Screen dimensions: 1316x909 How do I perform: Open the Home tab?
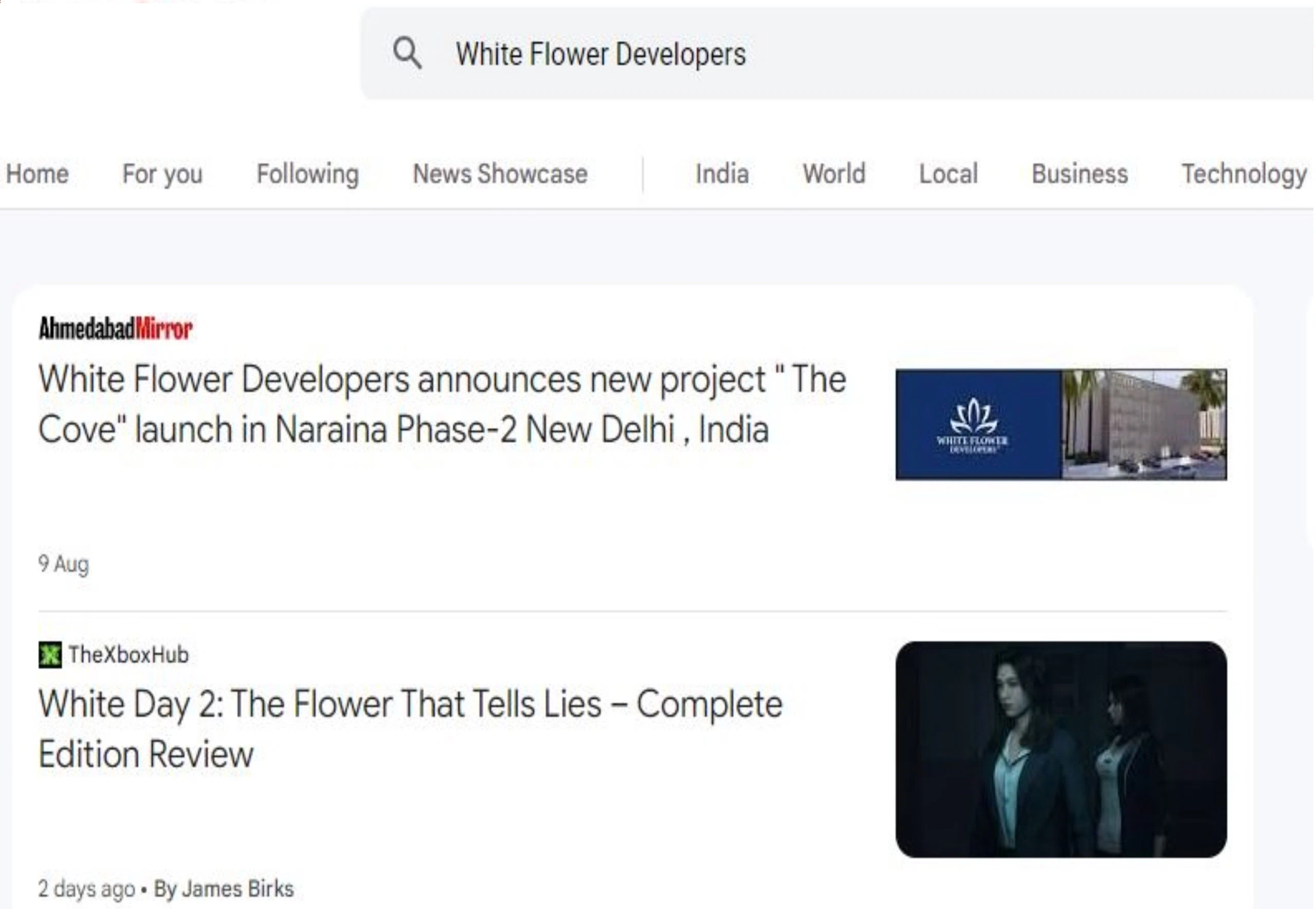(38, 174)
